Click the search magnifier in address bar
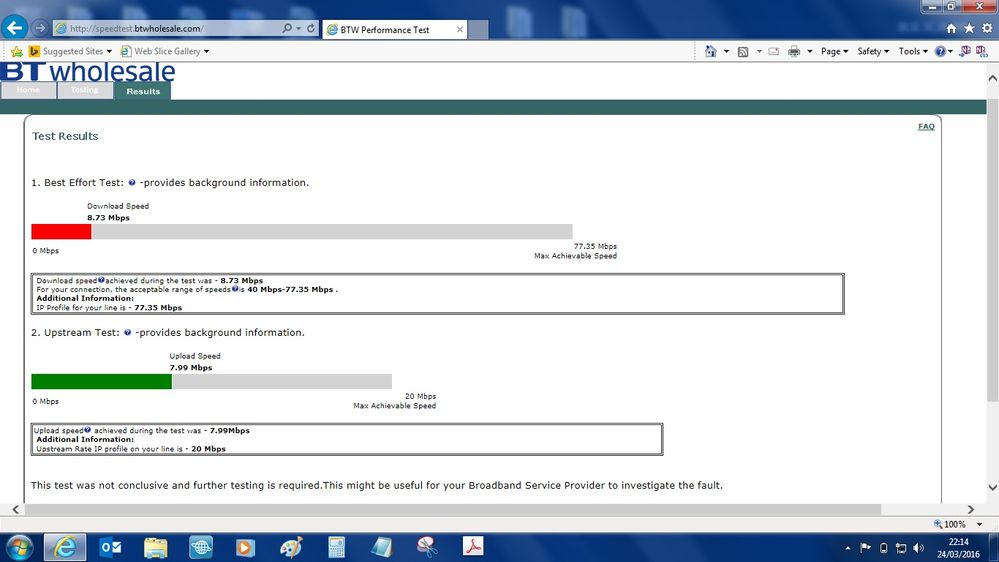 (x=287, y=28)
